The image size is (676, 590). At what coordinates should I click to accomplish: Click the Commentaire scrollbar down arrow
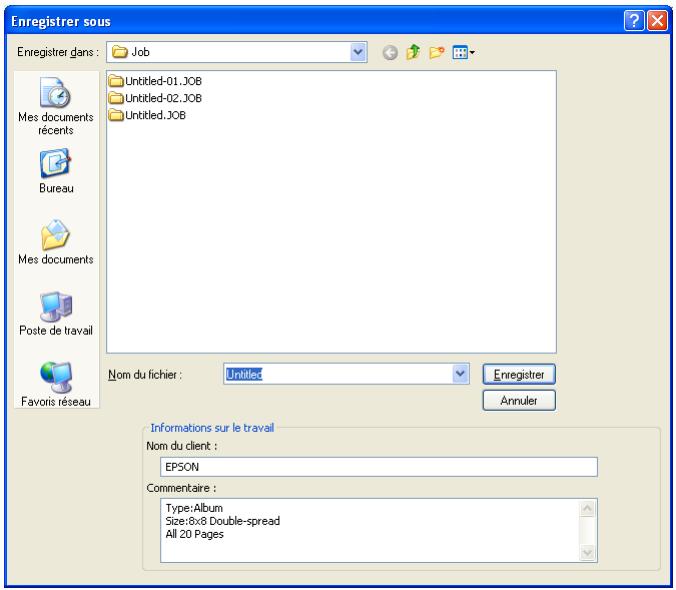[x=587, y=552]
